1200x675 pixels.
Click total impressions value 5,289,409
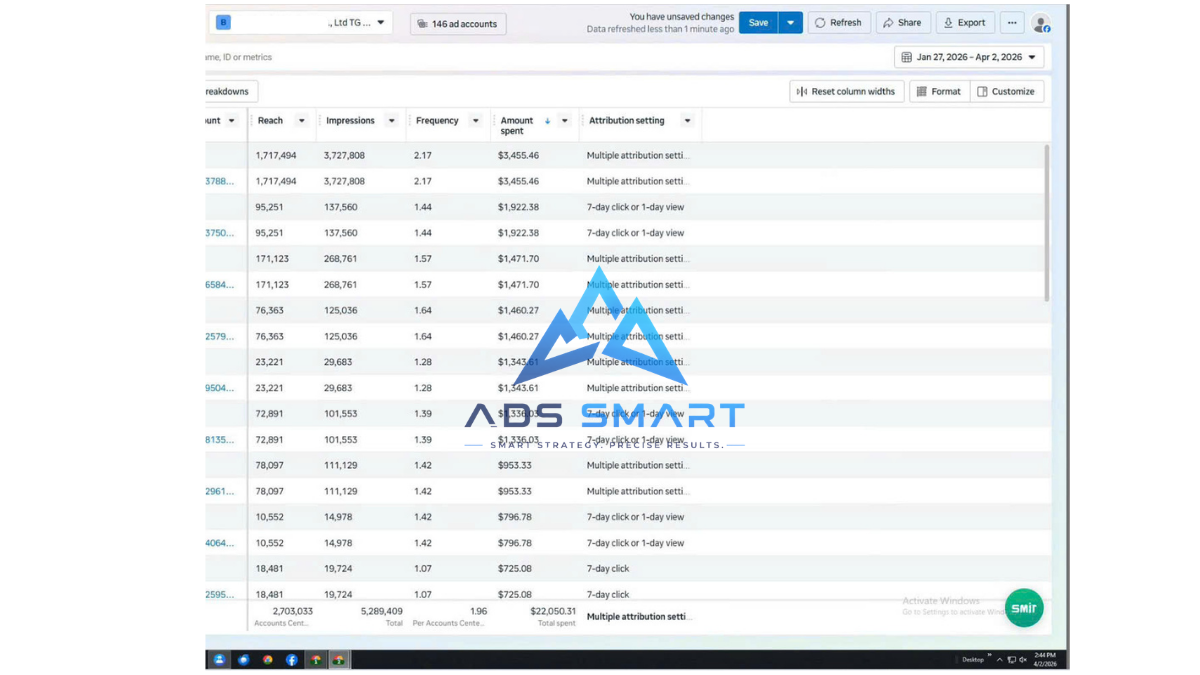[381, 611]
